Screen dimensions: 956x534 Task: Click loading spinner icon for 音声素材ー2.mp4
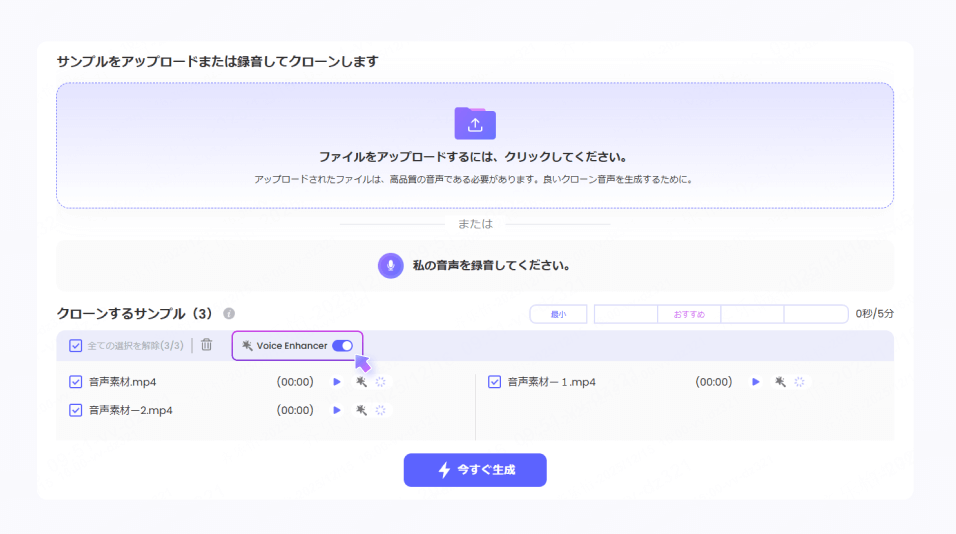380,410
